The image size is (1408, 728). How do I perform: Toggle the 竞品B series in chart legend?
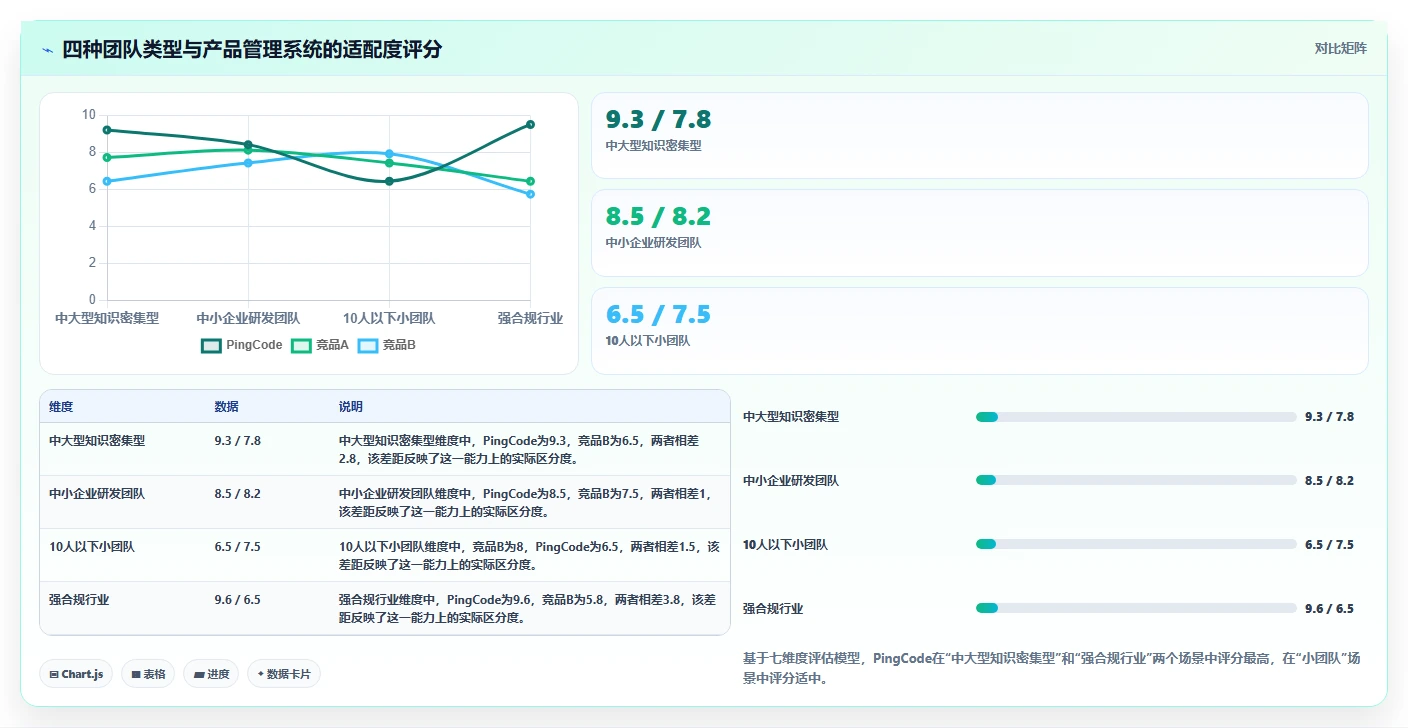[386, 345]
